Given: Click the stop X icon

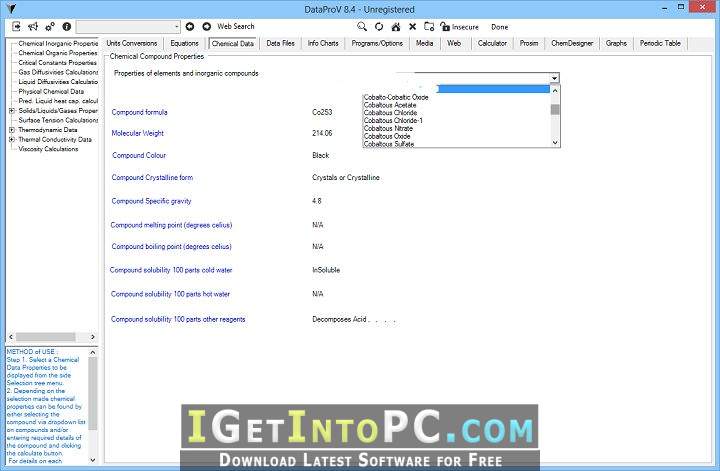Looking at the screenshot, I should 412,27.
